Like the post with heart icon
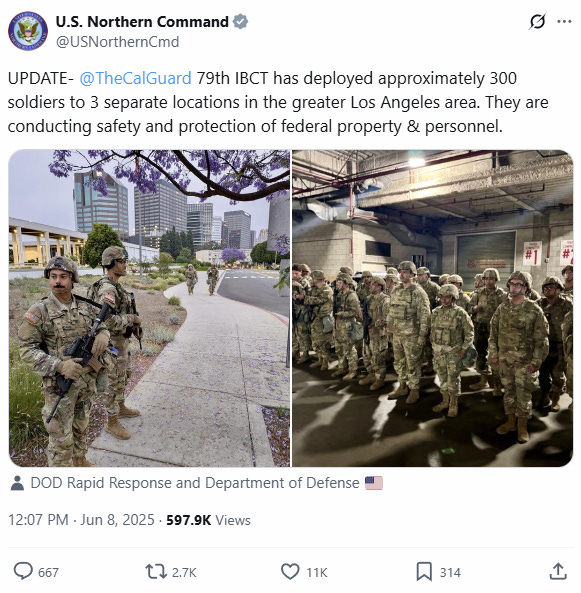 tap(290, 571)
